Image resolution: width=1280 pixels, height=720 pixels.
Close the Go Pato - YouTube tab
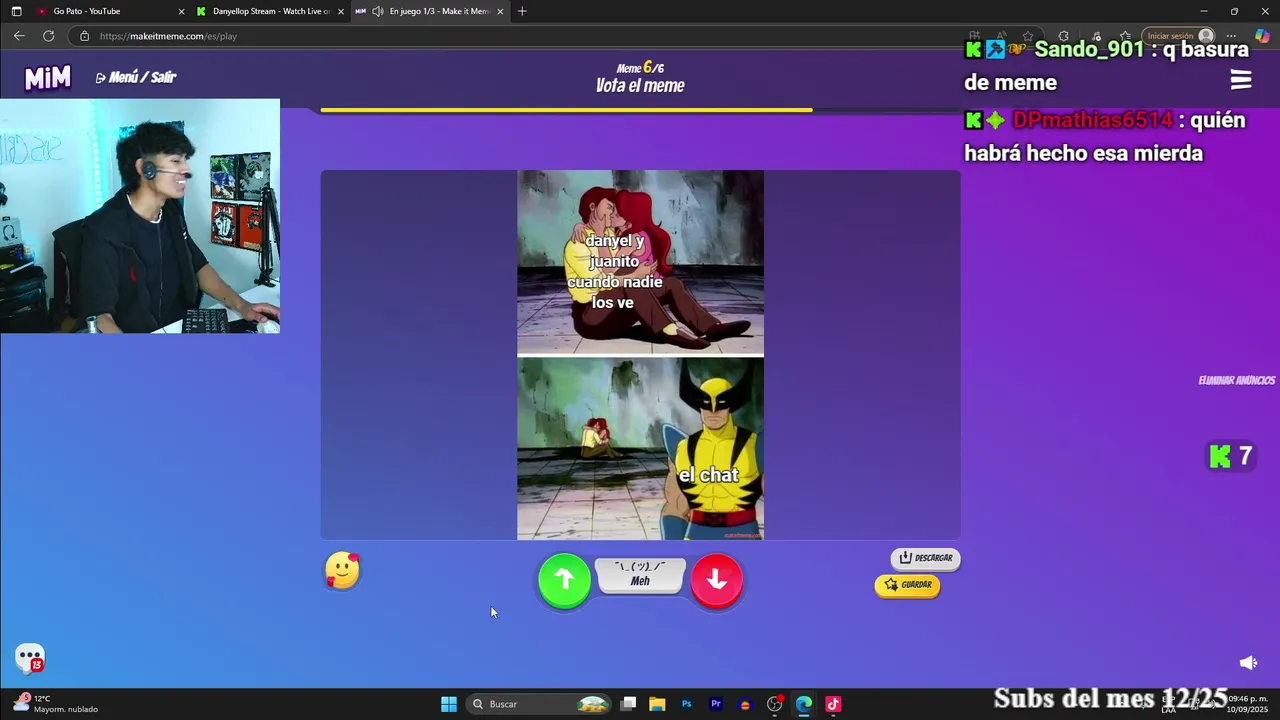point(181,11)
